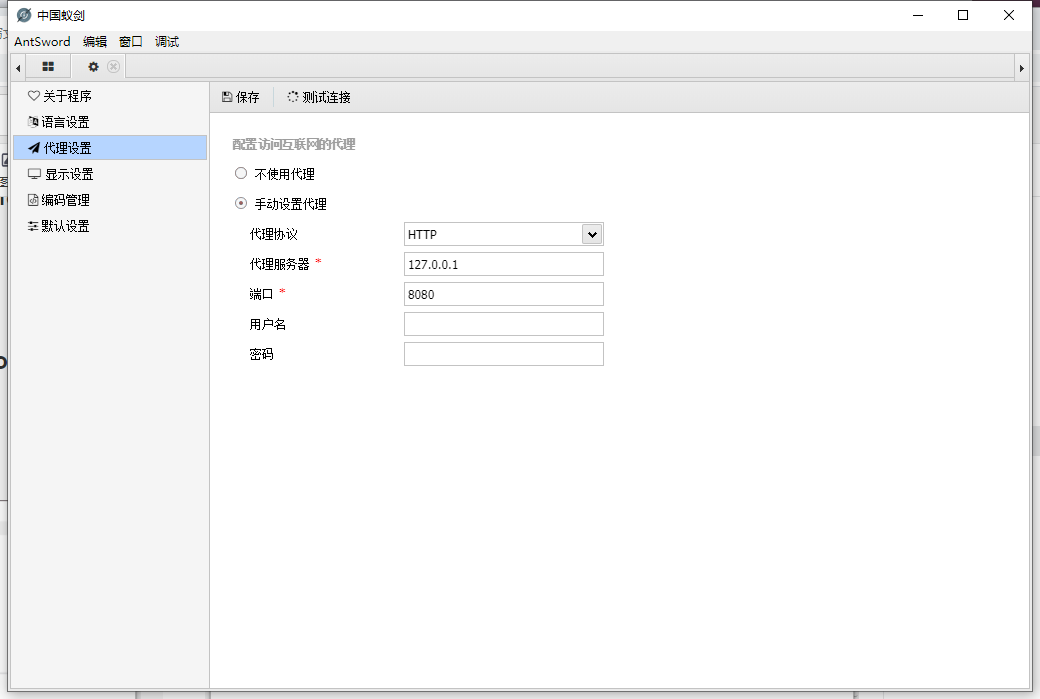The image size is (1040, 699).
Task: Open 显示设置 in the sidebar
Action: click(x=110, y=174)
